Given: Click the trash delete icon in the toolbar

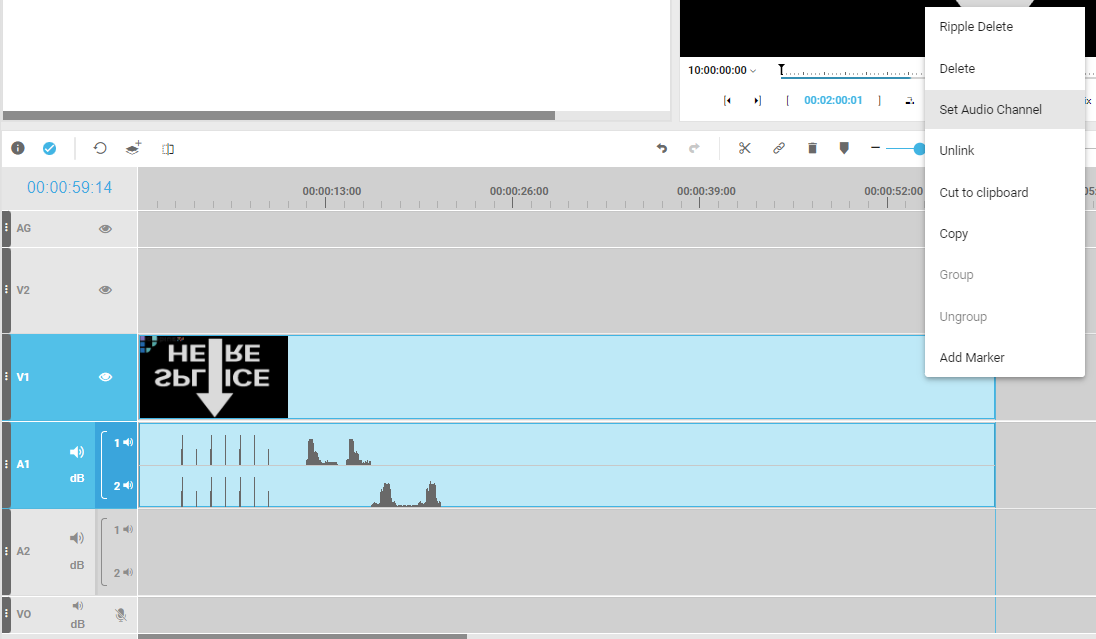Looking at the screenshot, I should pyautogui.click(x=812, y=148).
